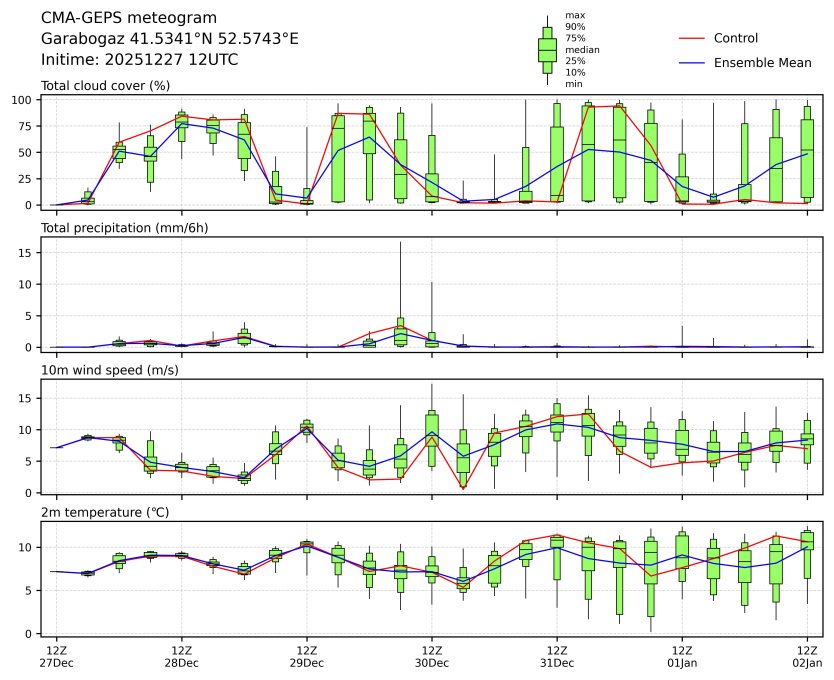Select the "Control" legend label
This screenshot has height=680, width=834.
[735, 38]
